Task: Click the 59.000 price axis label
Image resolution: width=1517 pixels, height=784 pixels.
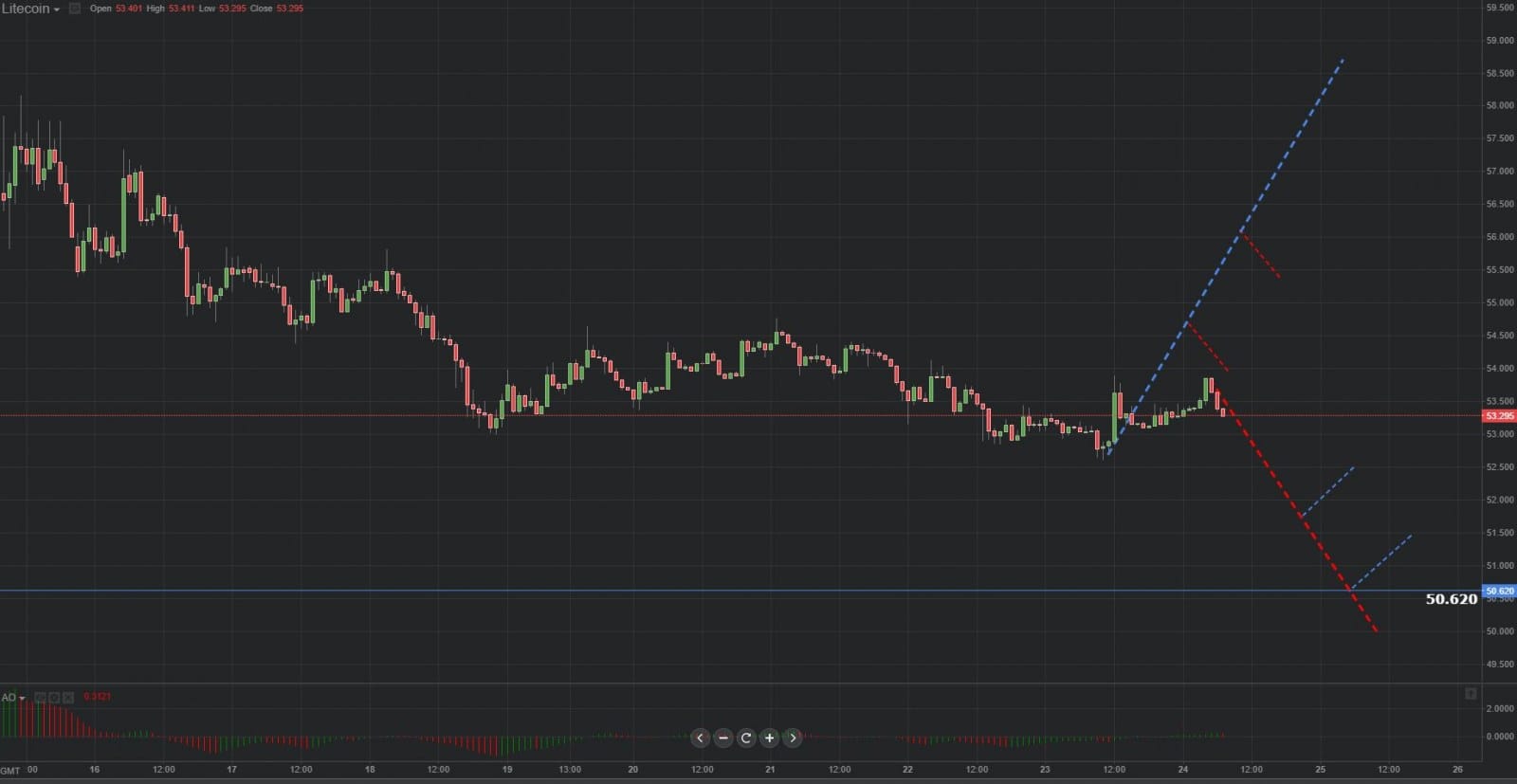Action: point(1500,41)
